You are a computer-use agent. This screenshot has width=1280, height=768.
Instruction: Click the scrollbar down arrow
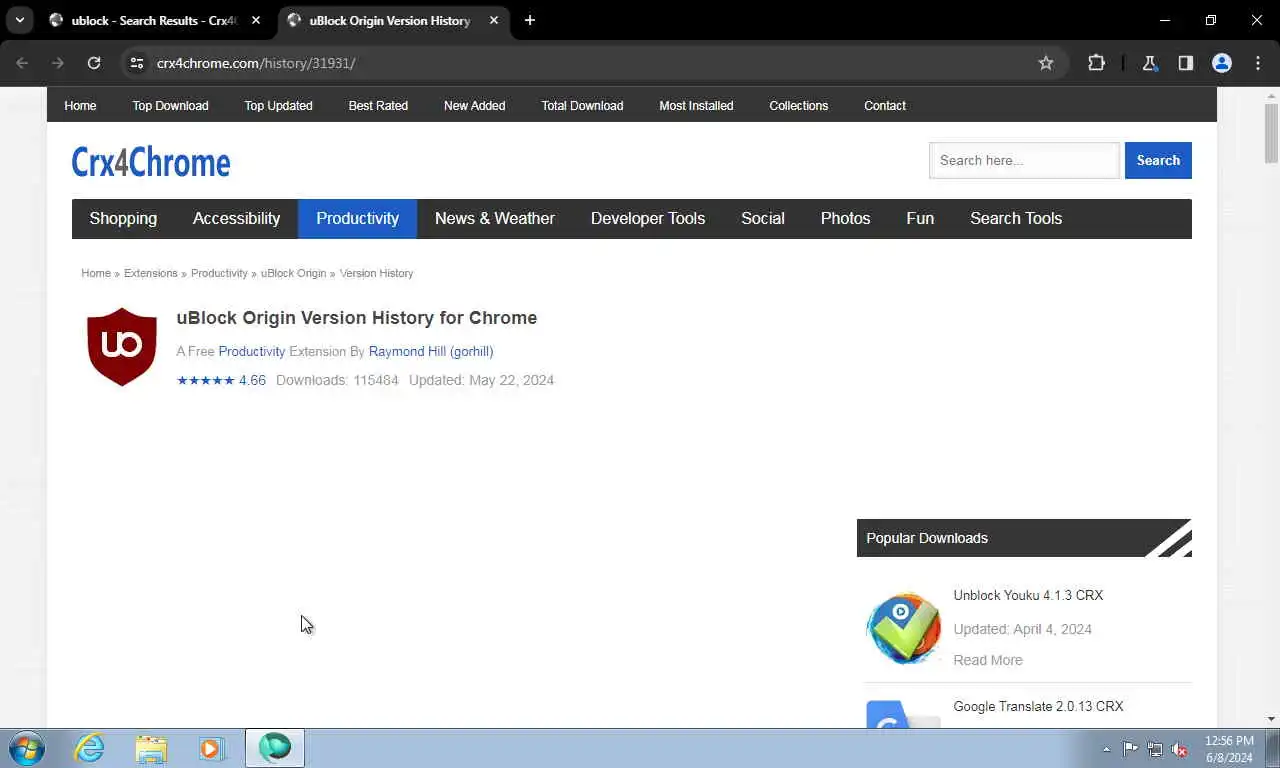click(x=1271, y=719)
